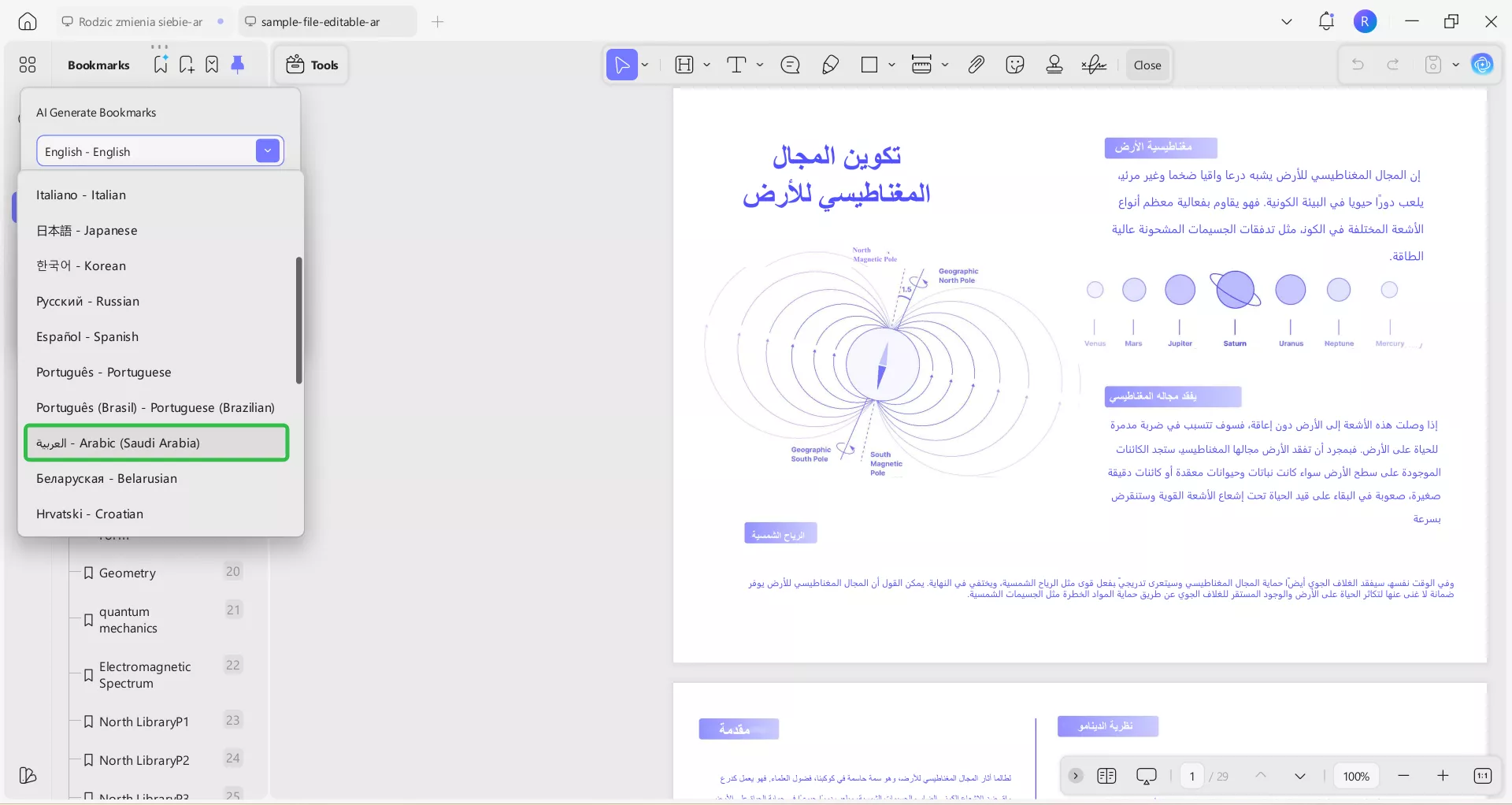1512x805 pixels.
Task: Click 100% zoom level field
Action: coord(1356,776)
